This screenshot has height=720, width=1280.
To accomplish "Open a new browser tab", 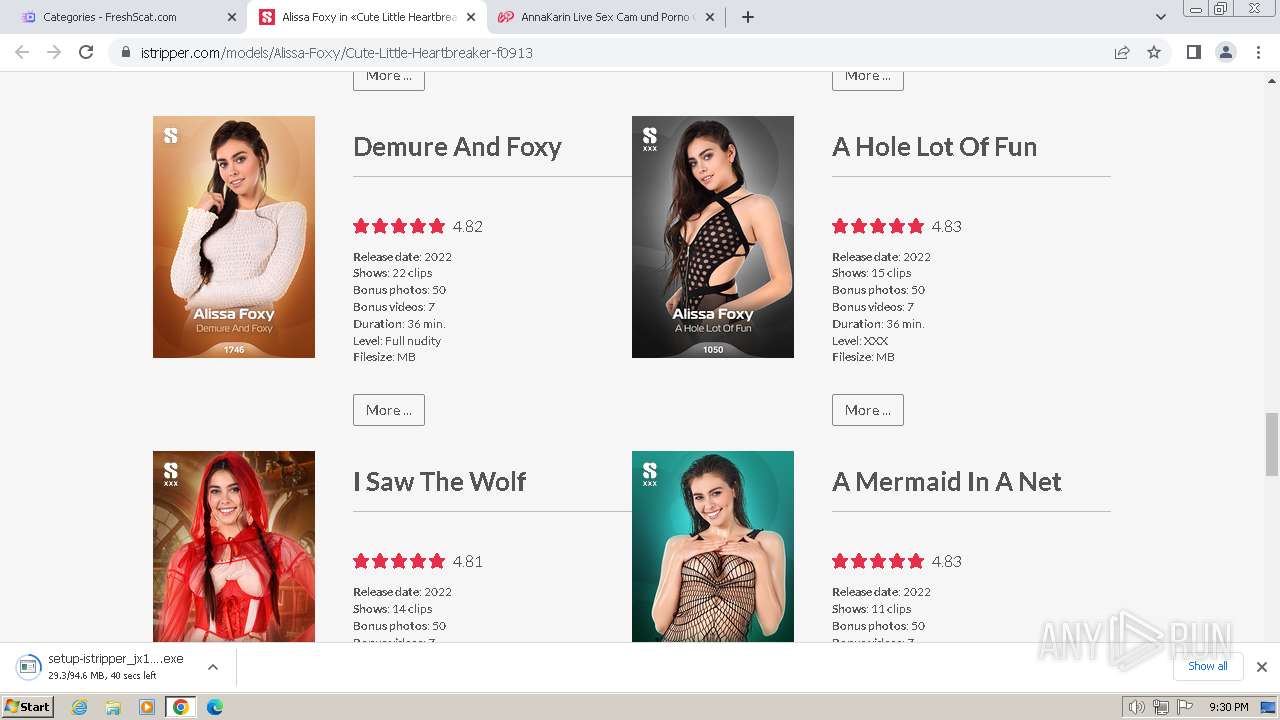I will tap(748, 17).
